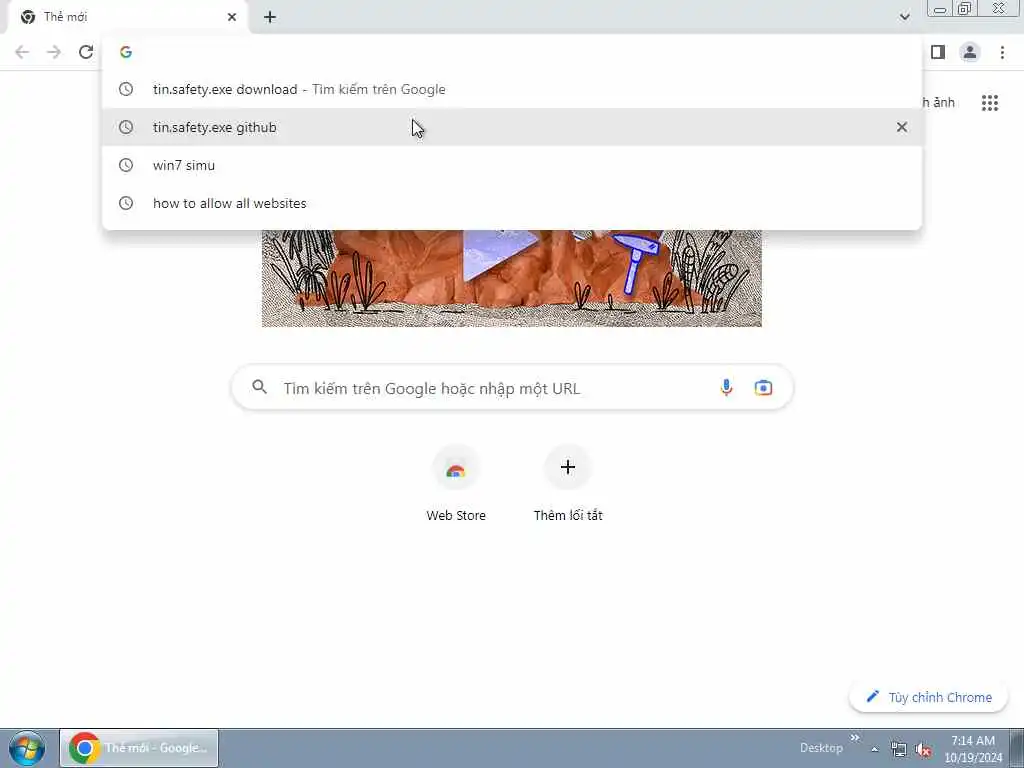1024x768 pixels.
Task: Go forward with the right arrow icon
Action: pos(54,52)
